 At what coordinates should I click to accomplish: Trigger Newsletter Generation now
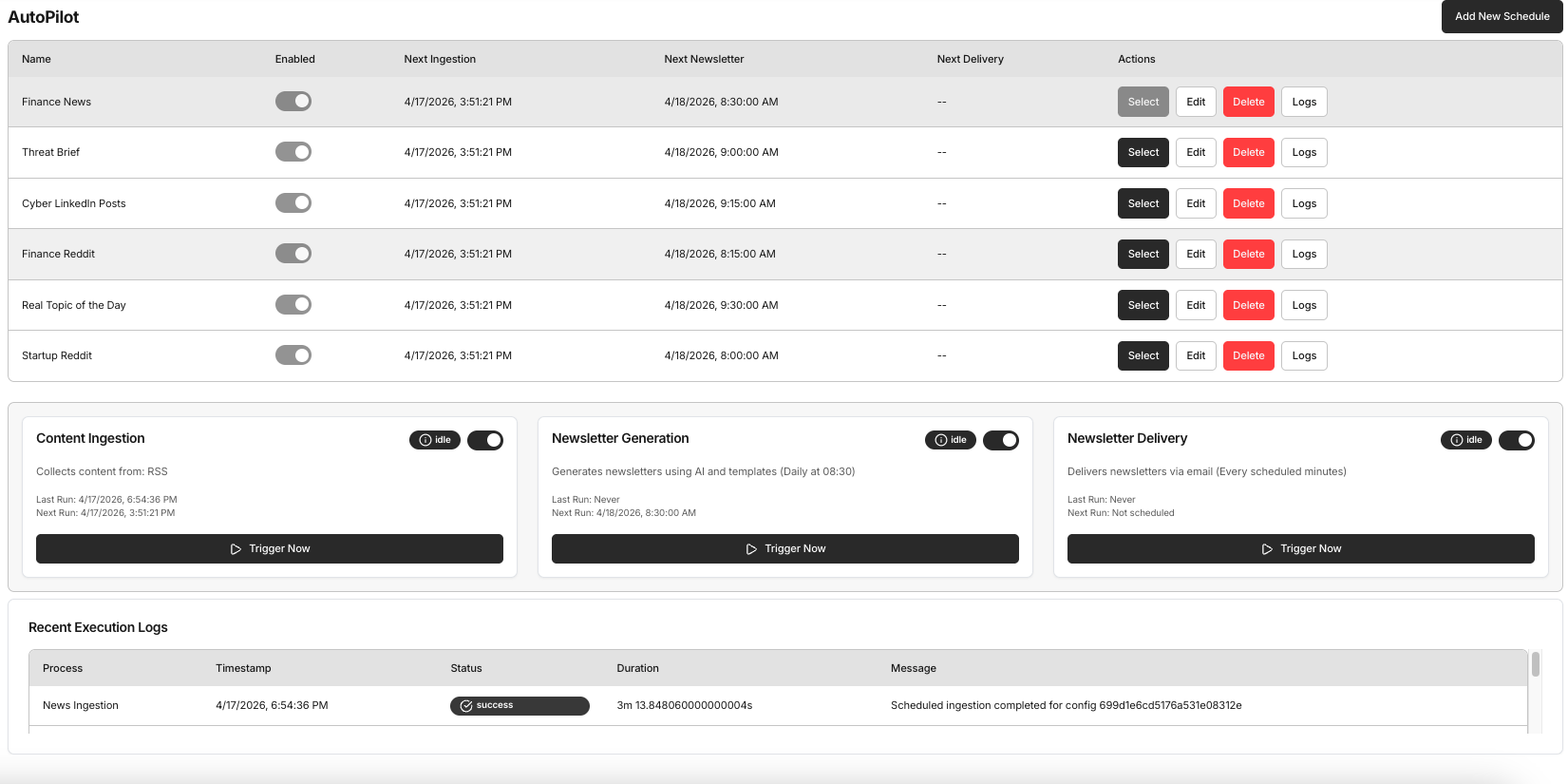[785, 548]
